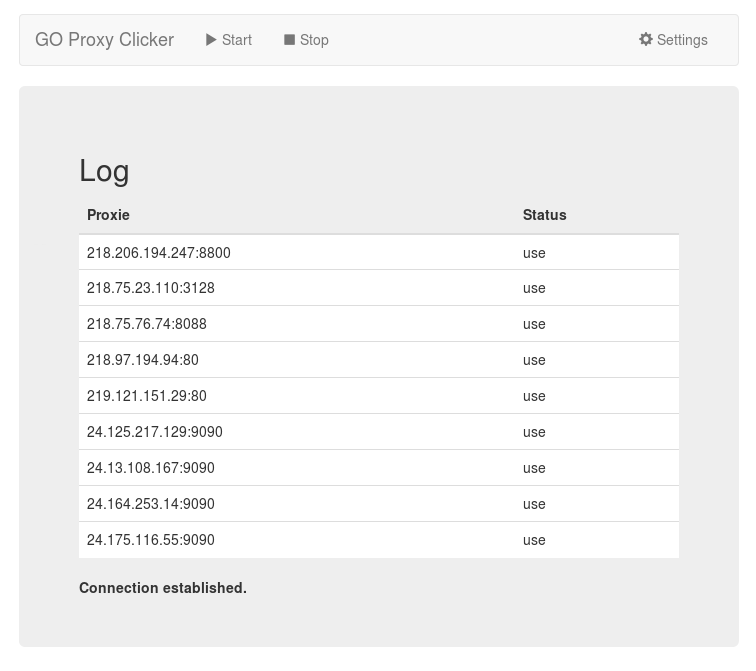Click the Start play icon
756x671 pixels.
coord(211,40)
